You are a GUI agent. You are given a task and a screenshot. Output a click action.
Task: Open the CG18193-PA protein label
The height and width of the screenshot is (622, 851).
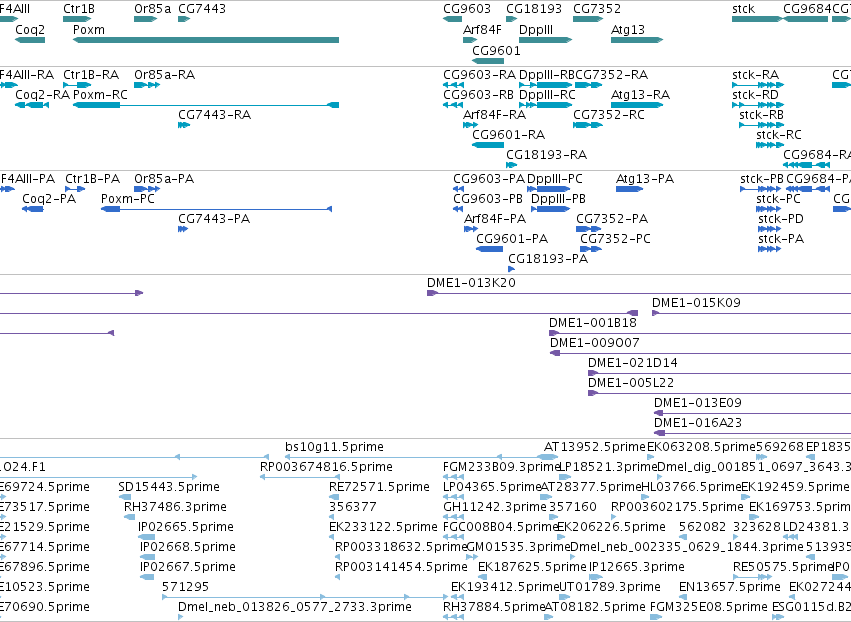548,259
